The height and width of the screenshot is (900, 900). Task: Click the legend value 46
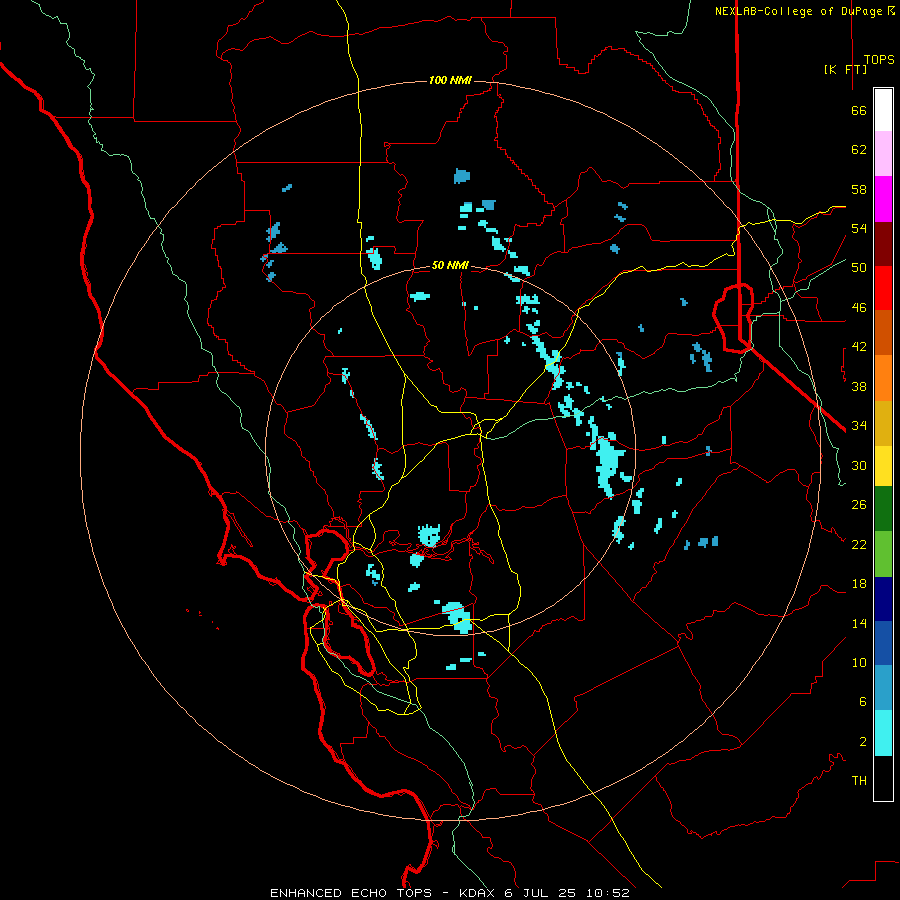click(859, 308)
